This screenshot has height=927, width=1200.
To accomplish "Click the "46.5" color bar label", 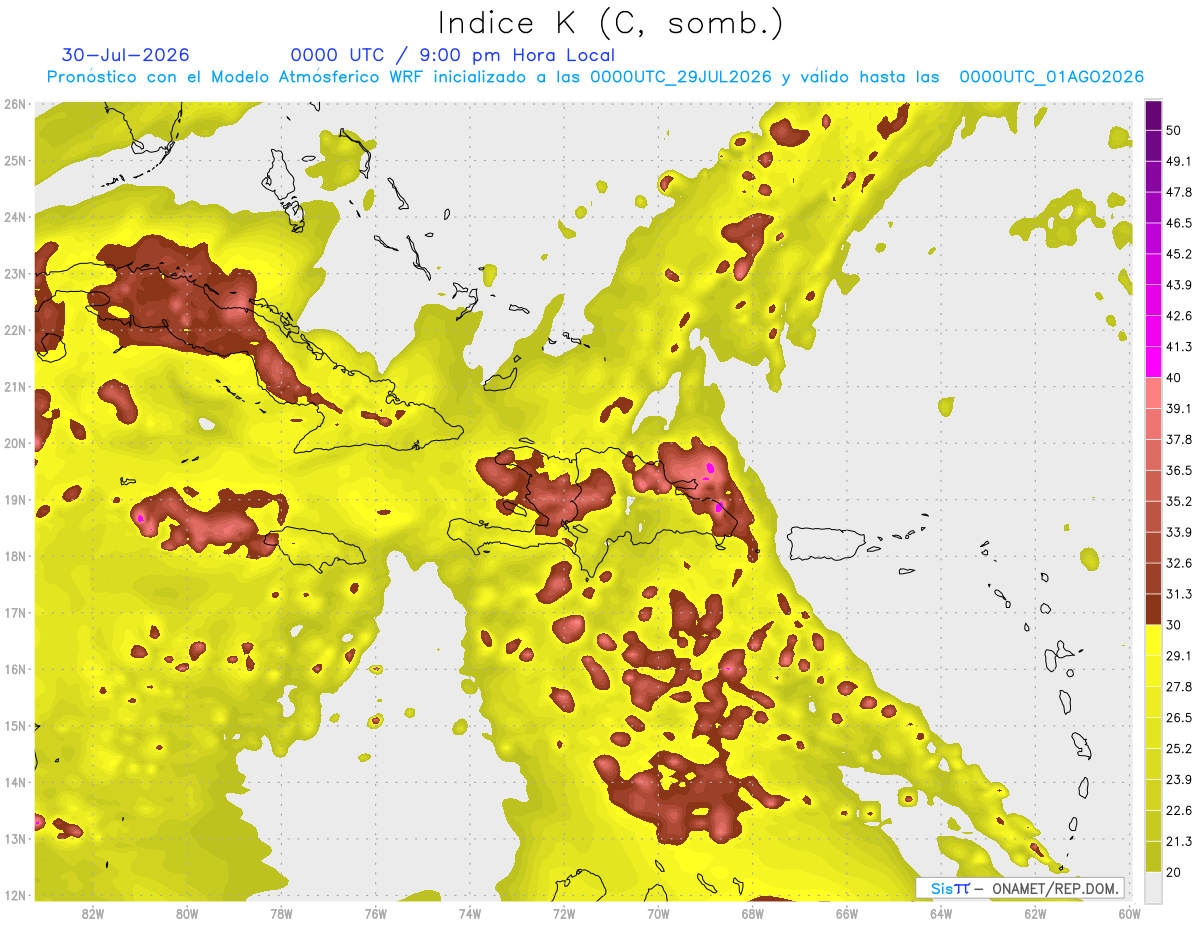I will [1179, 223].
